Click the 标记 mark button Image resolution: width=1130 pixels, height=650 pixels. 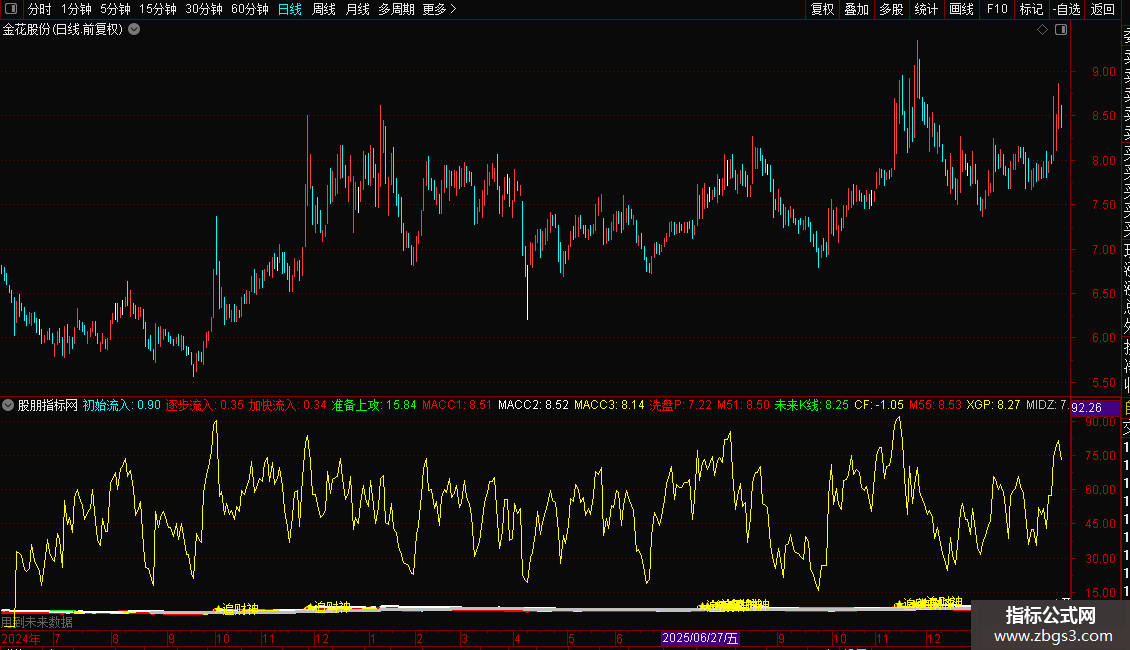coord(1031,9)
